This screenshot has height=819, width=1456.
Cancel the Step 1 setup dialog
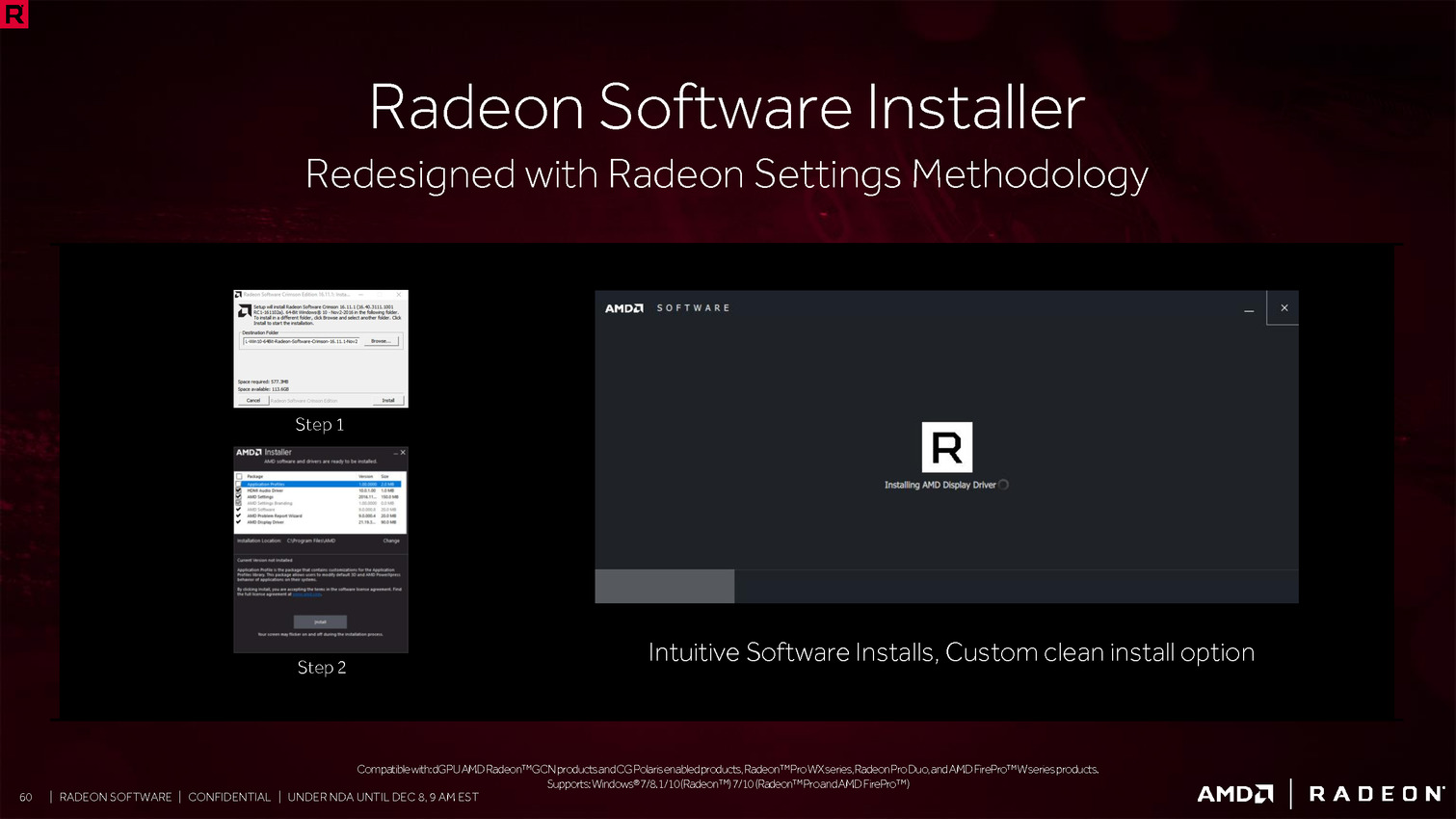point(252,400)
